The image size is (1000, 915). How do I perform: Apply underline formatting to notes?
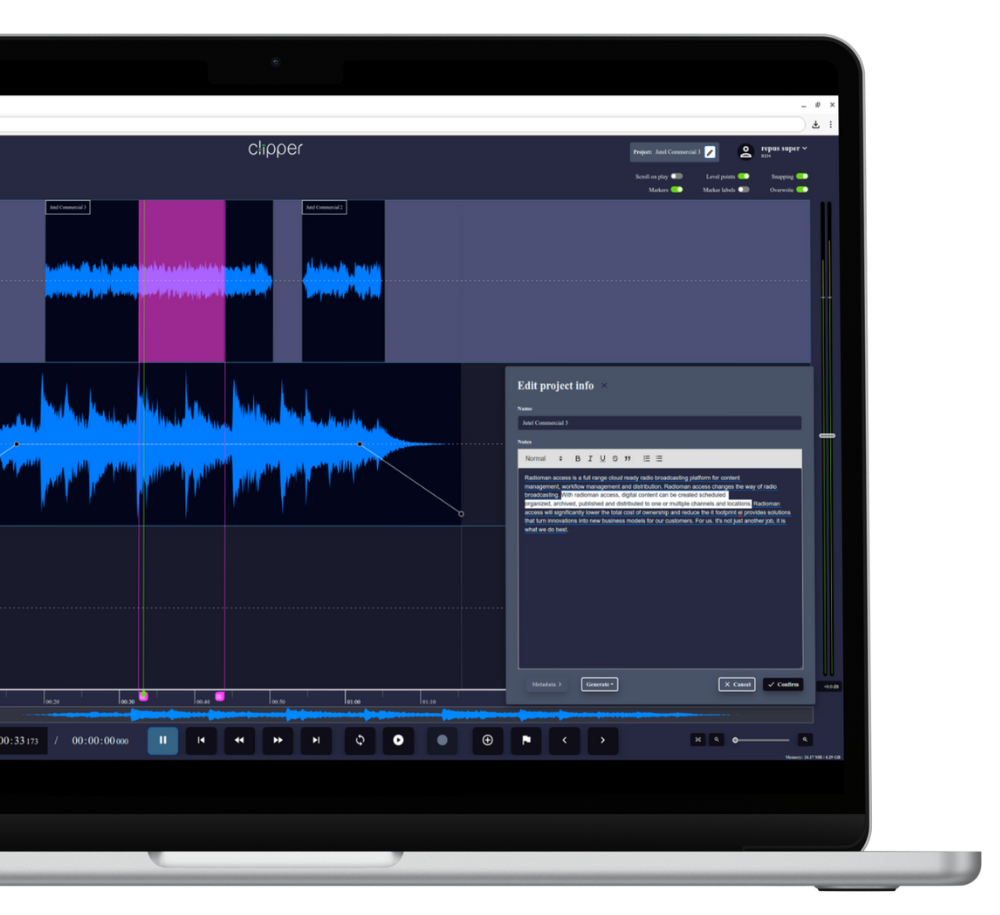click(x=603, y=458)
